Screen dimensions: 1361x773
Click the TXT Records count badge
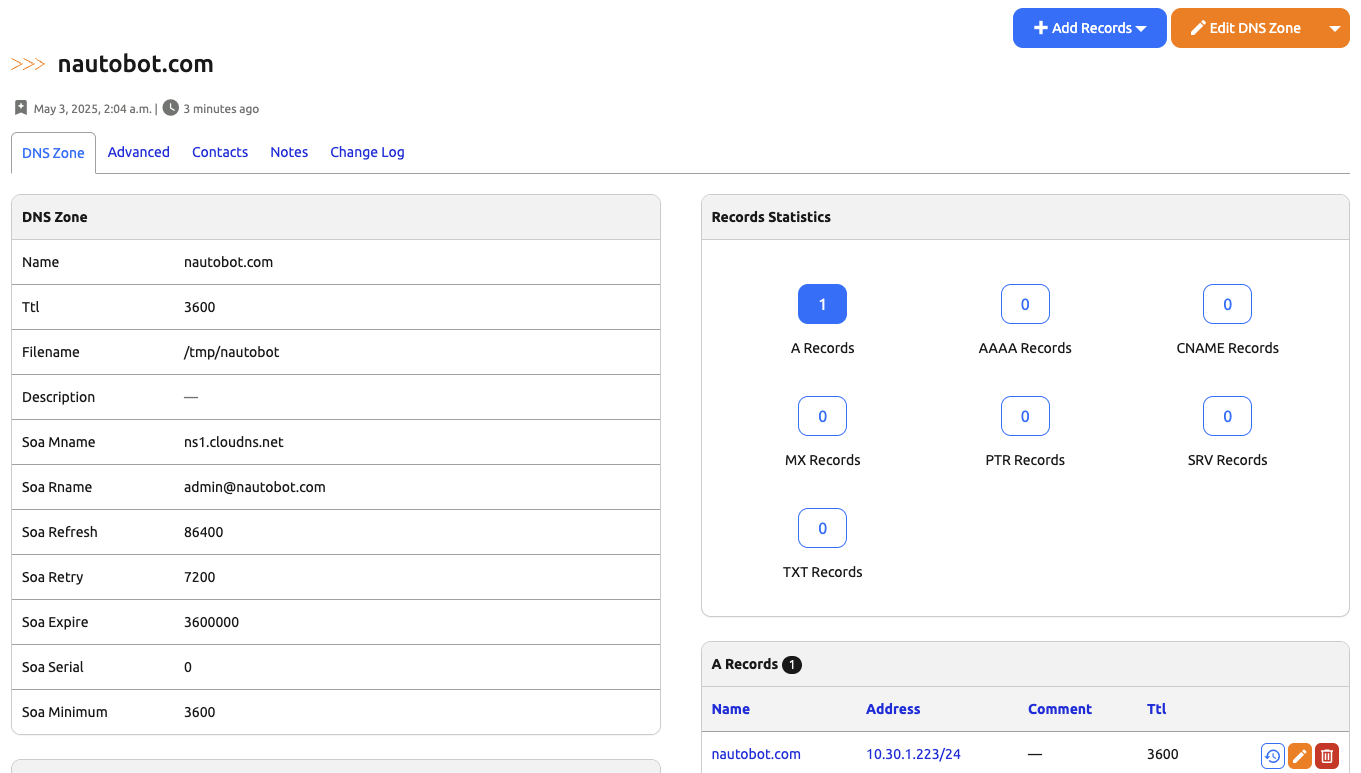click(x=822, y=528)
